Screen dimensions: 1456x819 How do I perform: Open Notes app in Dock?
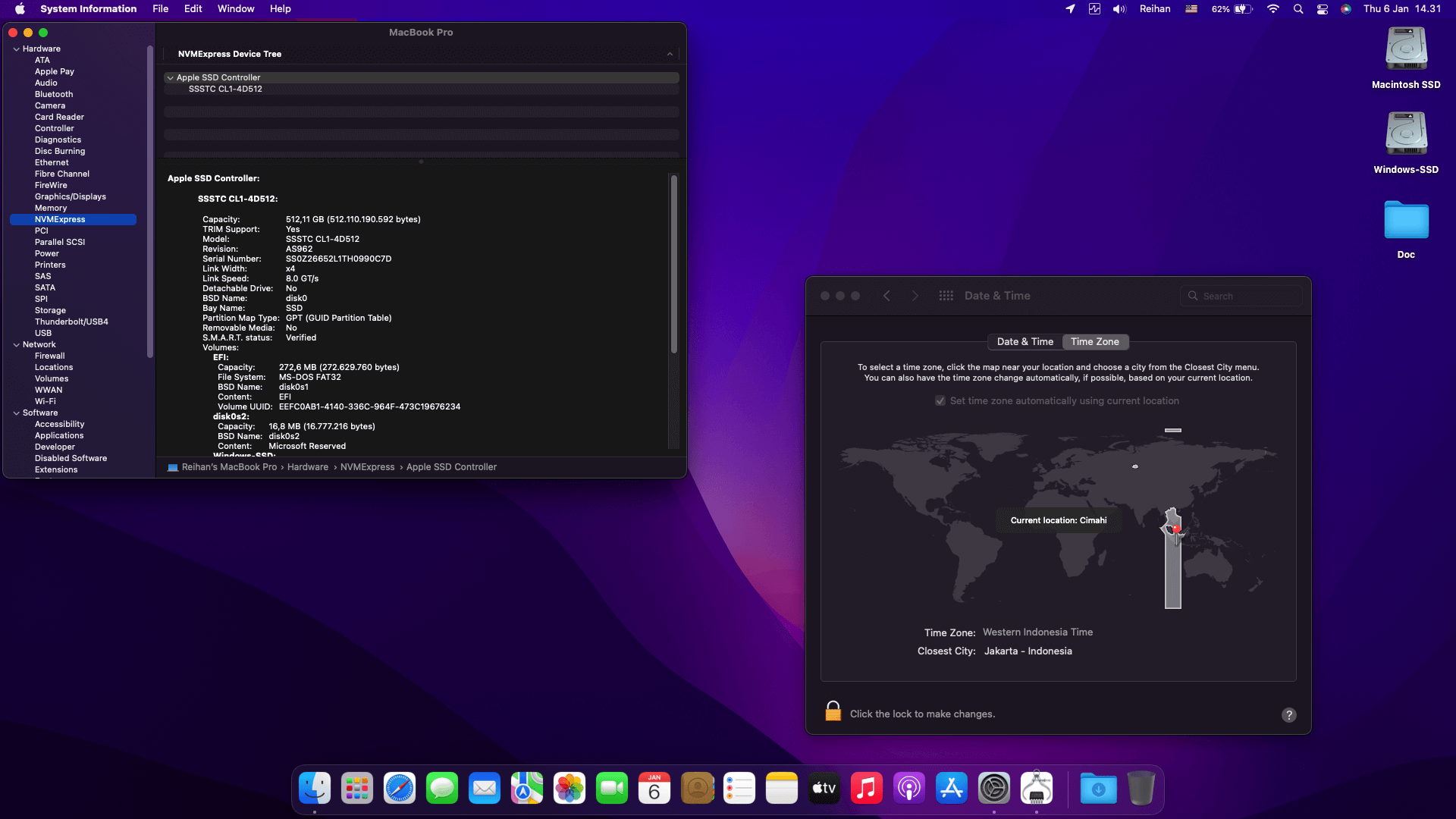click(x=782, y=789)
